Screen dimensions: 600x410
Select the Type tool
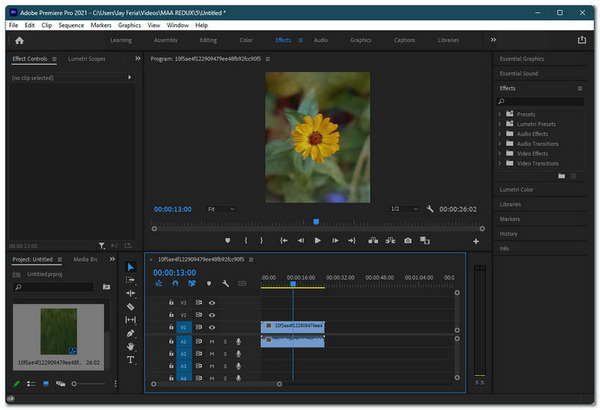click(x=130, y=360)
